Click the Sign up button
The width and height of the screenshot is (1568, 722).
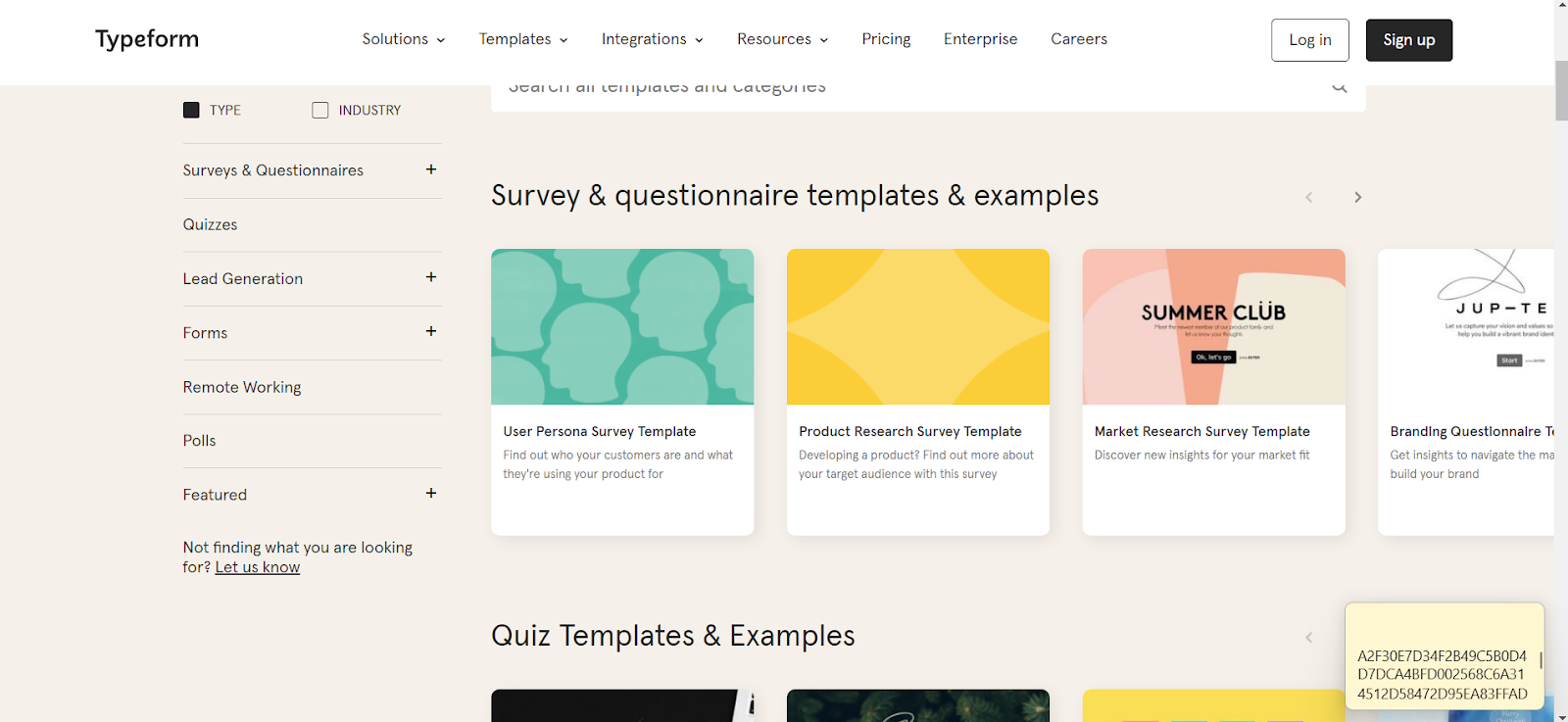pos(1409,40)
